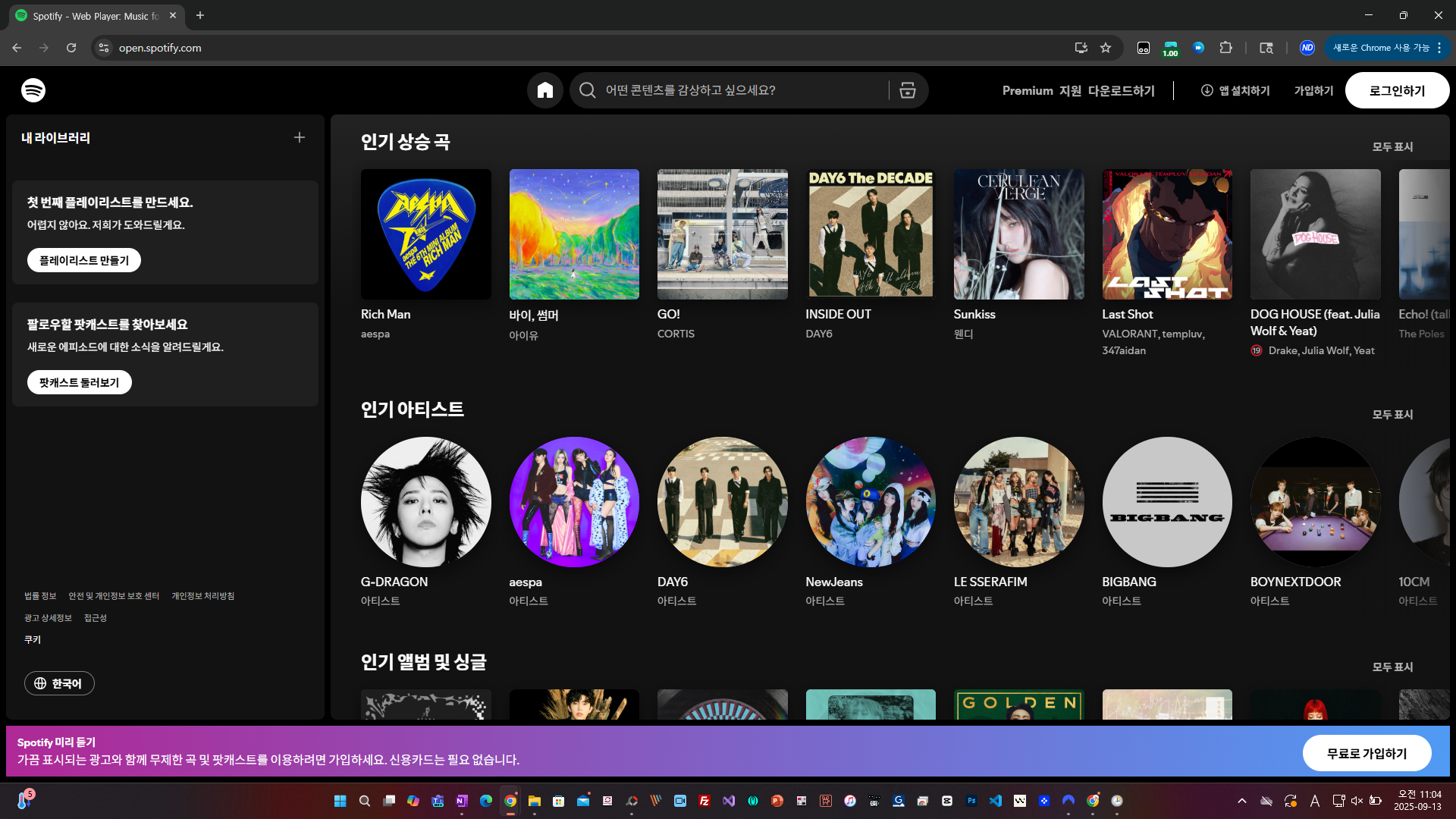Open the Browse icon in search bar
The width and height of the screenshot is (1456, 819).
tap(908, 90)
